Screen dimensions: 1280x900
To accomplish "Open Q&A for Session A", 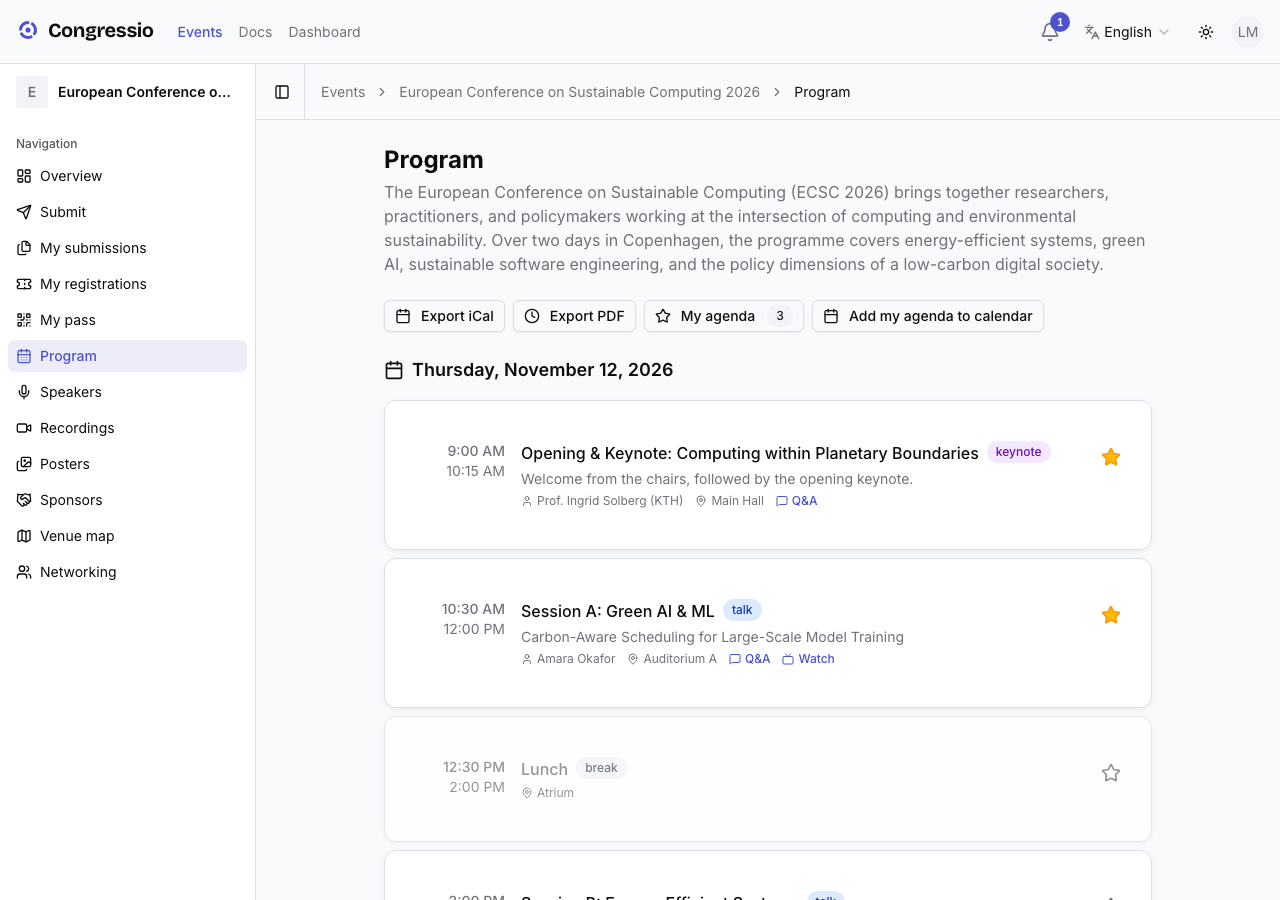I will [750, 659].
